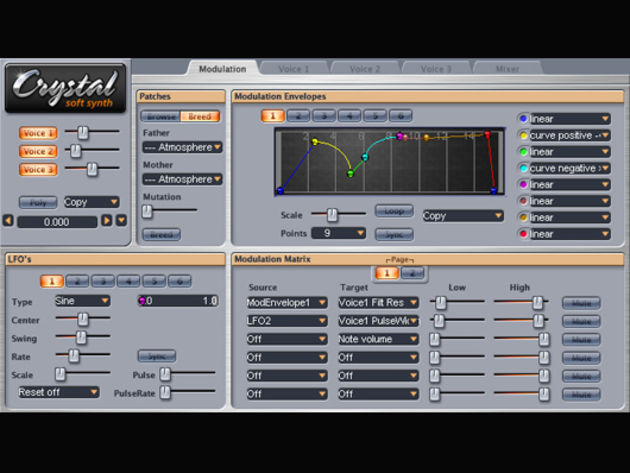Switch to the Modulation tab
Viewport: 630px width, 473px height.
click(223, 69)
